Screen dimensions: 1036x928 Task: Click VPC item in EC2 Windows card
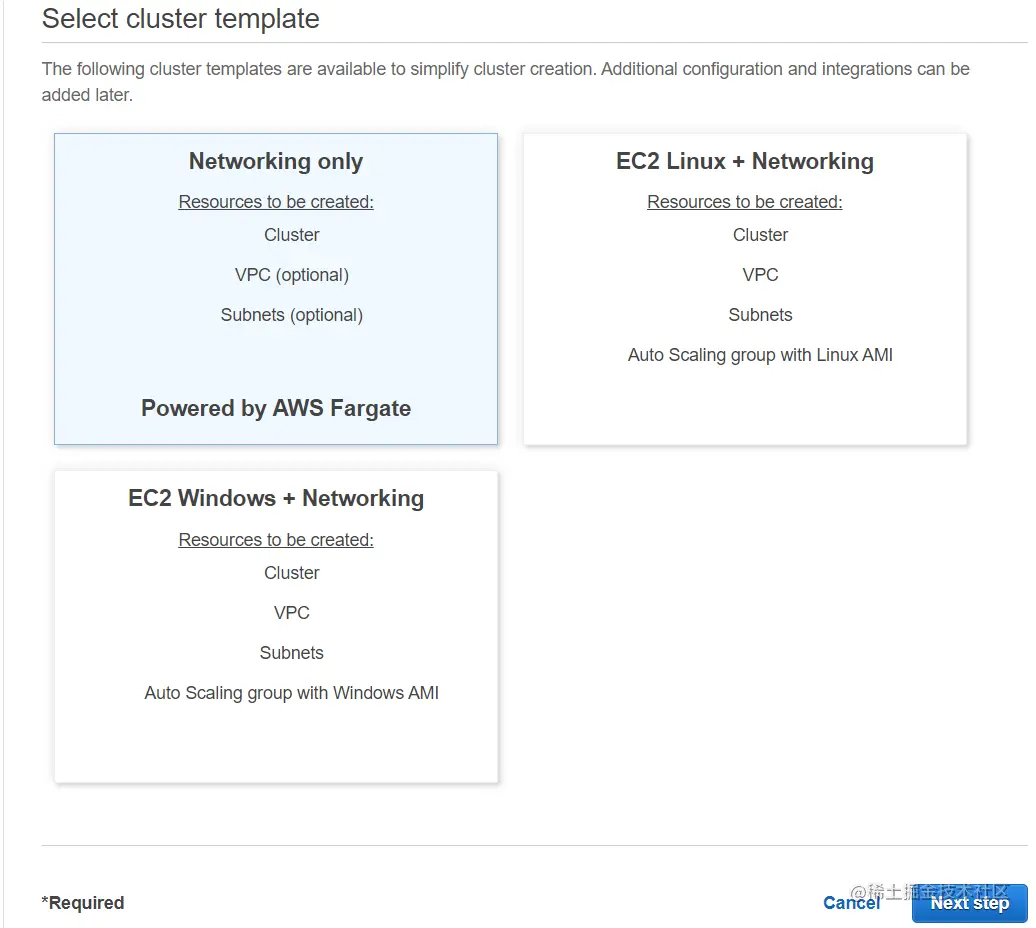coord(292,613)
